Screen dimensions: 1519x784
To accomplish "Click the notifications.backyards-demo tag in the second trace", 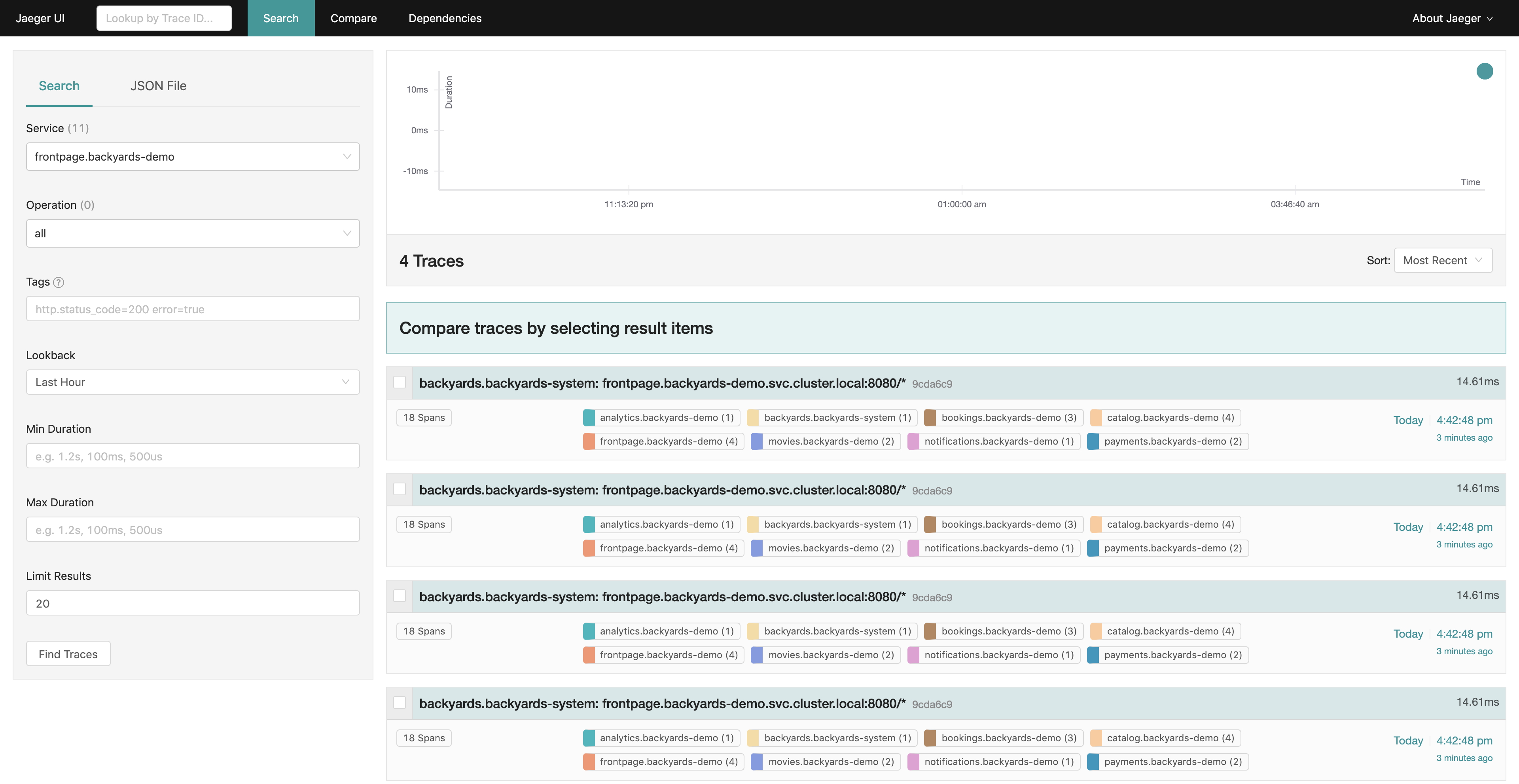I will point(993,548).
